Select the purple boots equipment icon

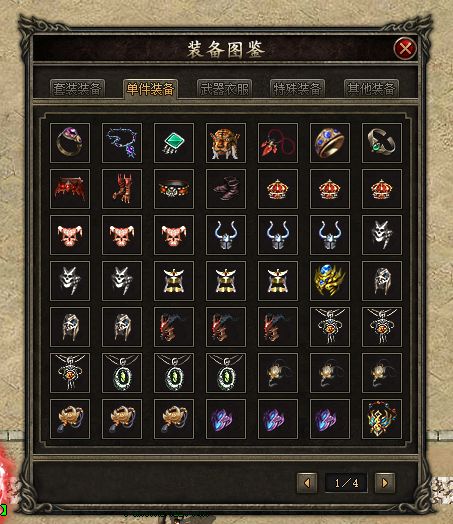pyautogui.click(x=226, y=189)
